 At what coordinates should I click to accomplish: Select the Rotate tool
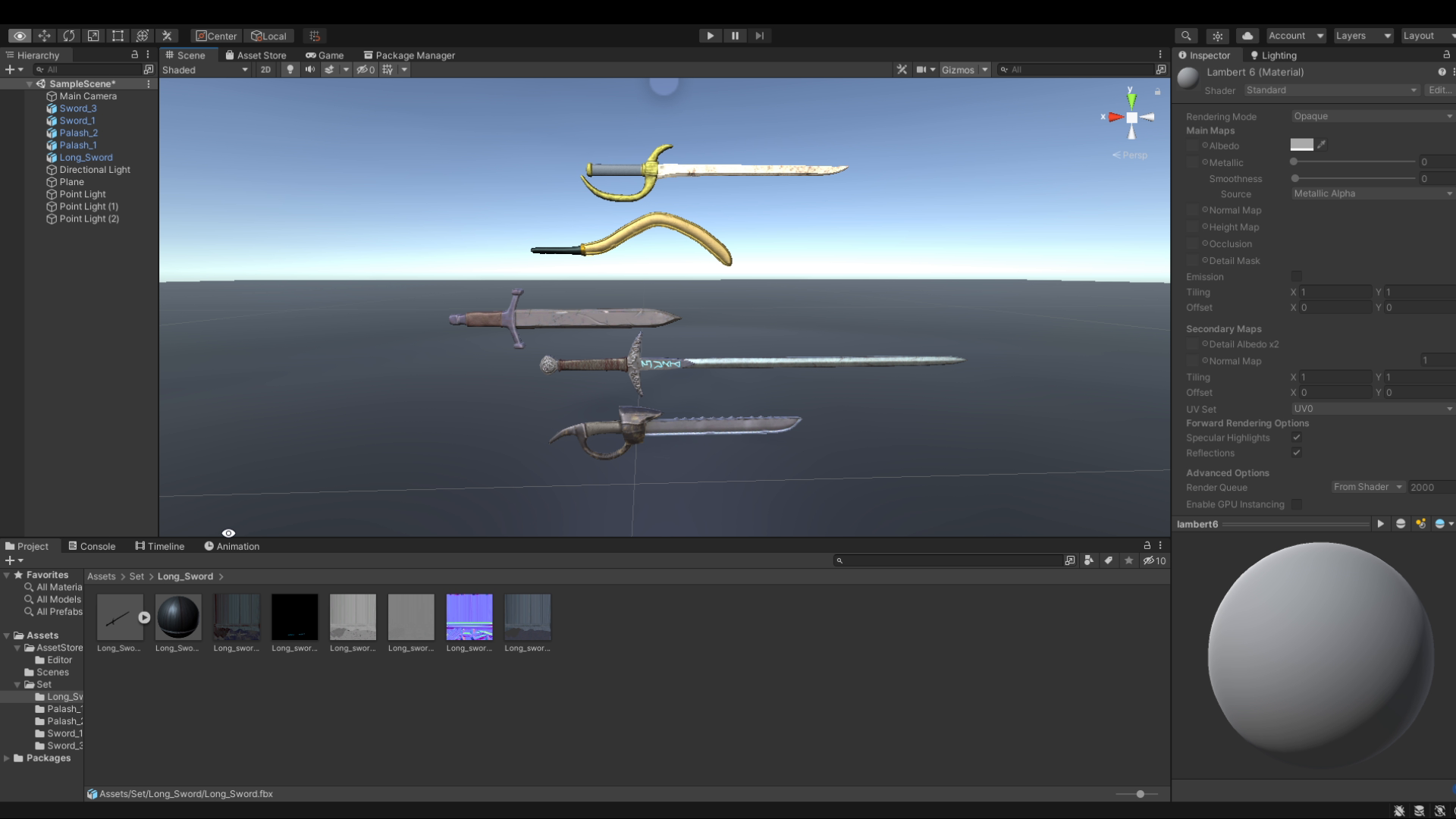click(69, 36)
